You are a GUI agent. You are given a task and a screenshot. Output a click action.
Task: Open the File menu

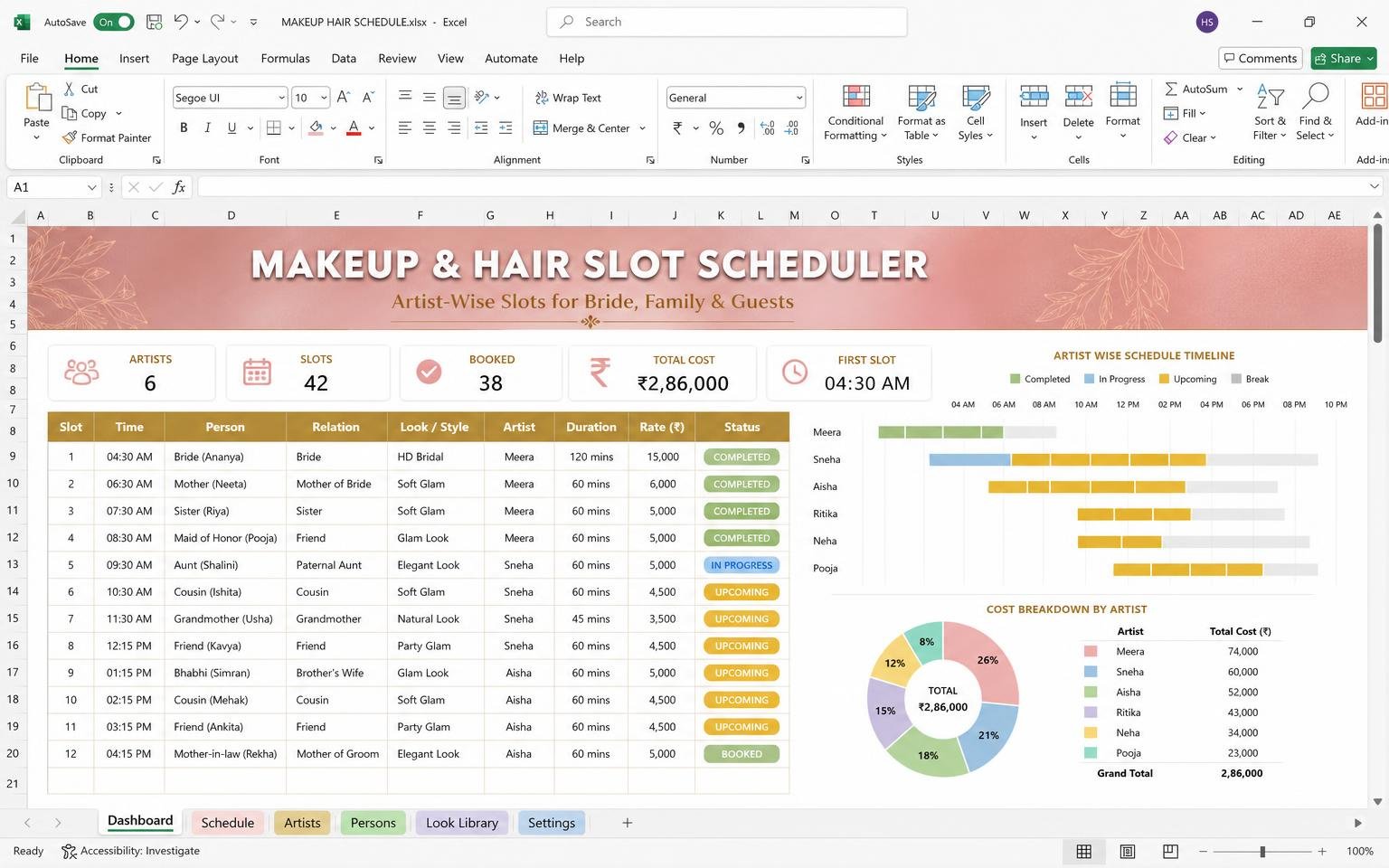coord(30,58)
